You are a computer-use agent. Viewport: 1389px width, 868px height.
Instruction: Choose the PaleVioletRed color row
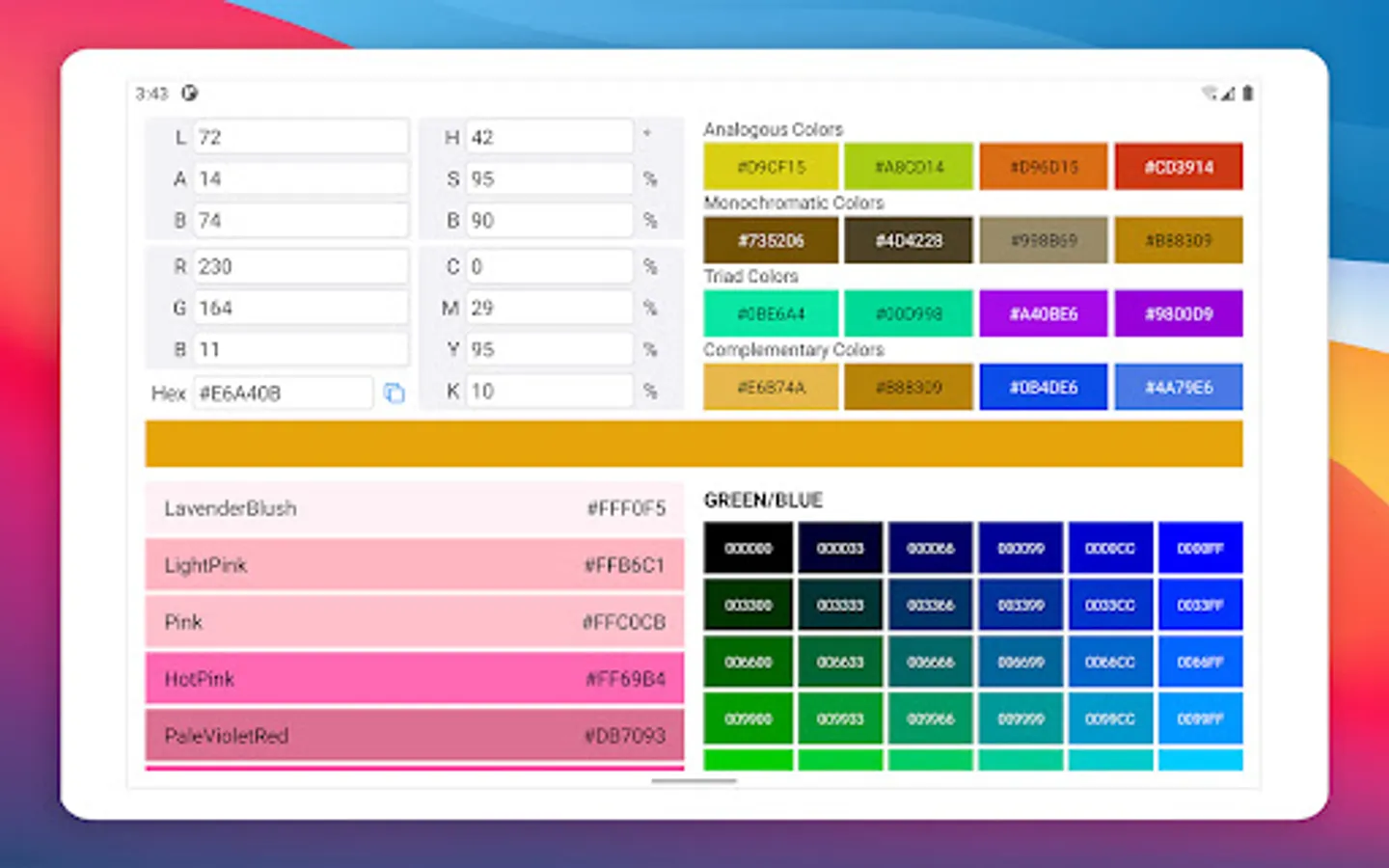tap(415, 735)
